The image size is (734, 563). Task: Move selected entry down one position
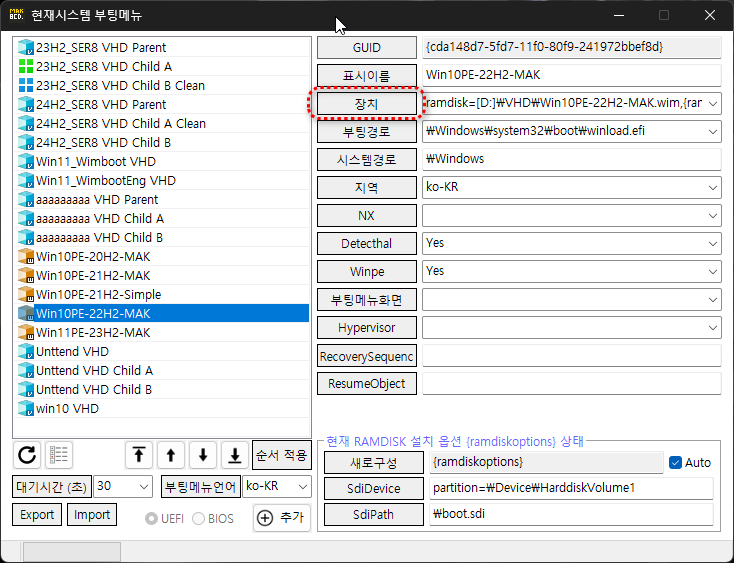click(x=203, y=455)
